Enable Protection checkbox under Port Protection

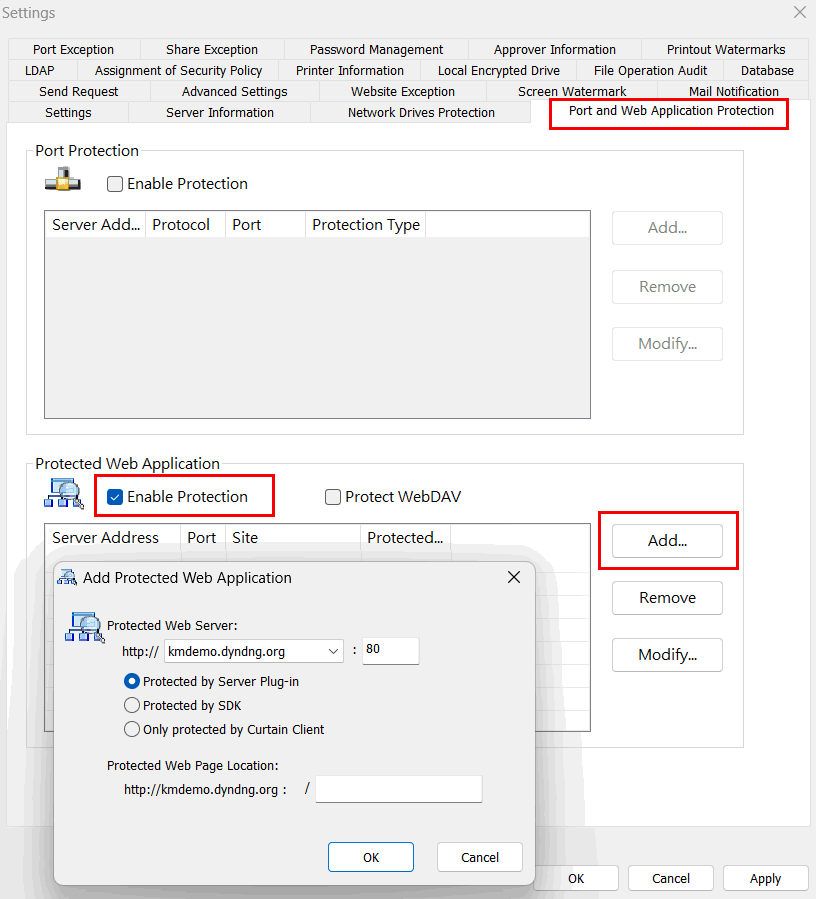pos(115,184)
